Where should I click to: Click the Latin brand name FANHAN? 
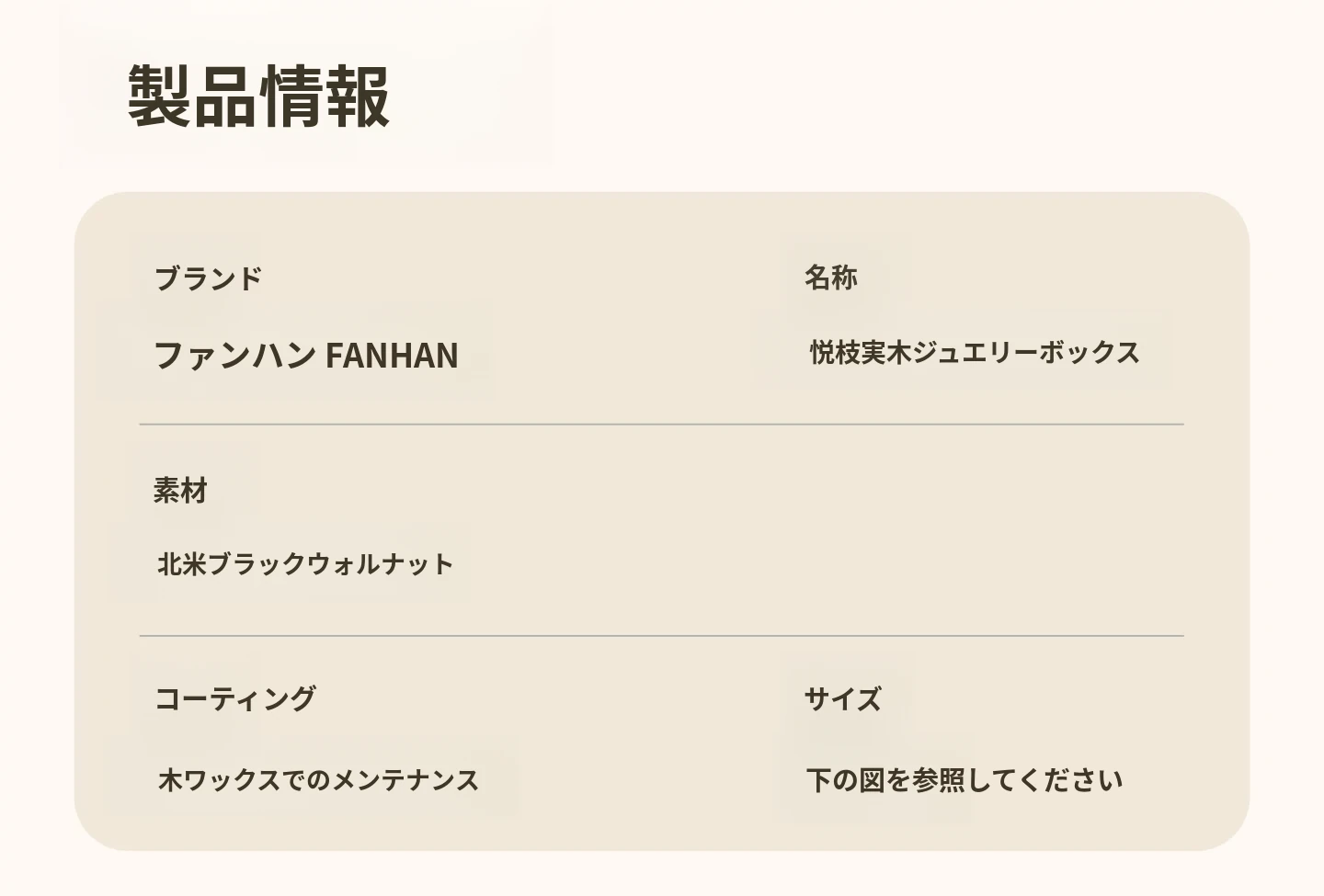392,356
